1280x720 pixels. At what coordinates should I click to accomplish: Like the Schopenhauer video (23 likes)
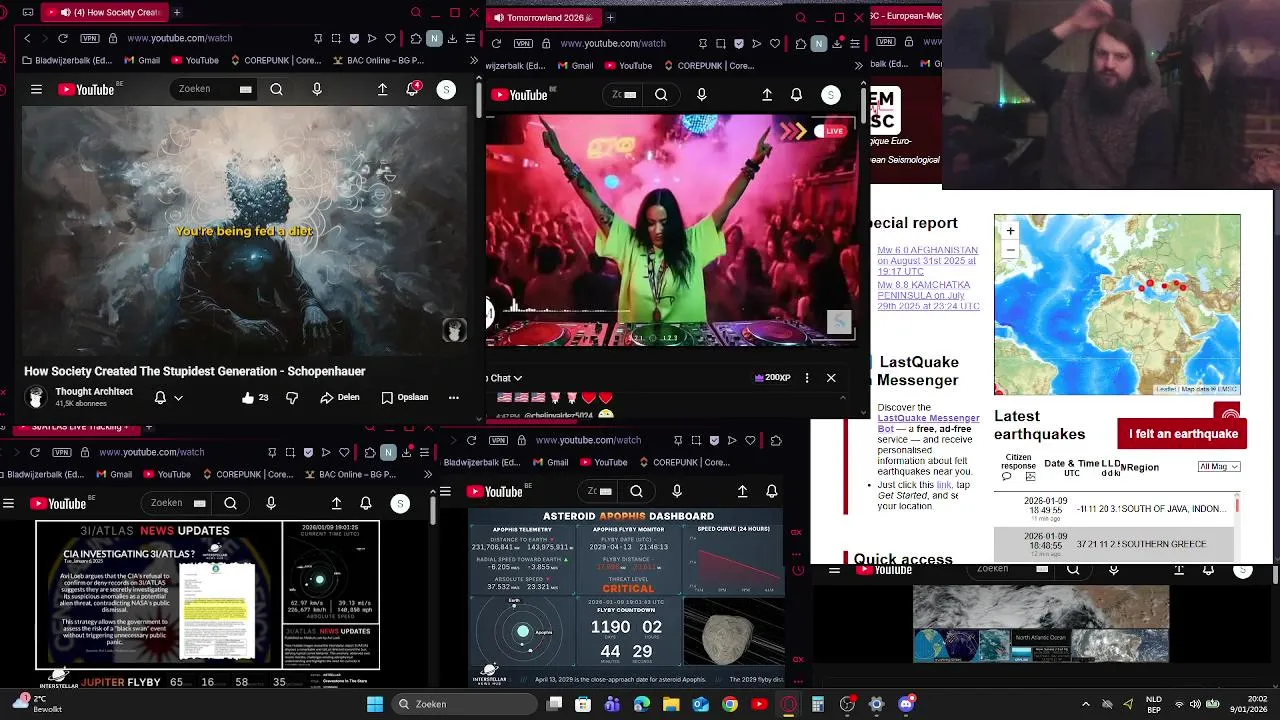(255, 397)
